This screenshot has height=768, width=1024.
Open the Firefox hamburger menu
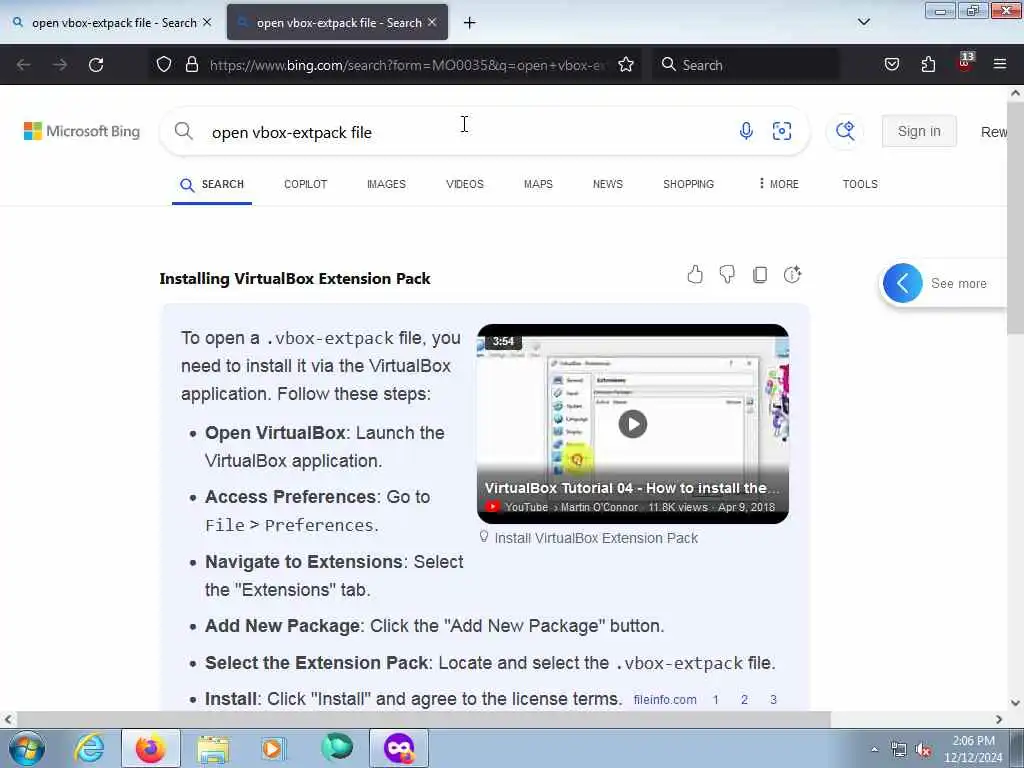click(x=1000, y=65)
